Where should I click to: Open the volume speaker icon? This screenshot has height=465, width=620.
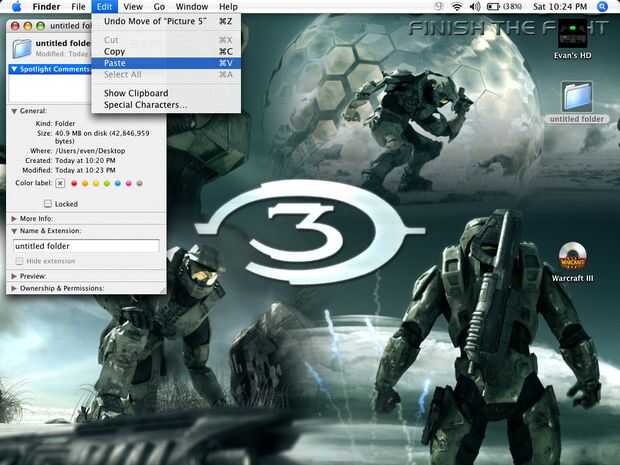pyautogui.click(x=475, y=6)
